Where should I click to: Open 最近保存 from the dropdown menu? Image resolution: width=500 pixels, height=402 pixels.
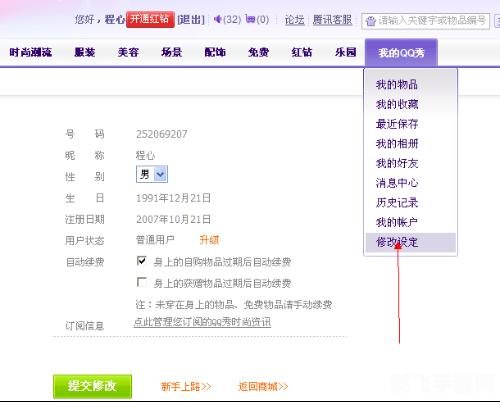pyautogui.click(x=397, y=124)
